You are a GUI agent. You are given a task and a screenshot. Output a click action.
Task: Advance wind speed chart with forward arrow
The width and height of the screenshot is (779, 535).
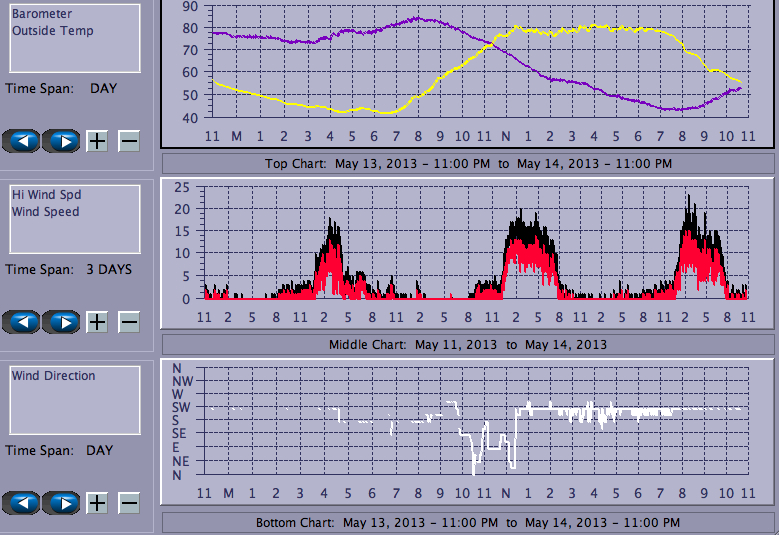pyautogui.click(x=62, y=322)
